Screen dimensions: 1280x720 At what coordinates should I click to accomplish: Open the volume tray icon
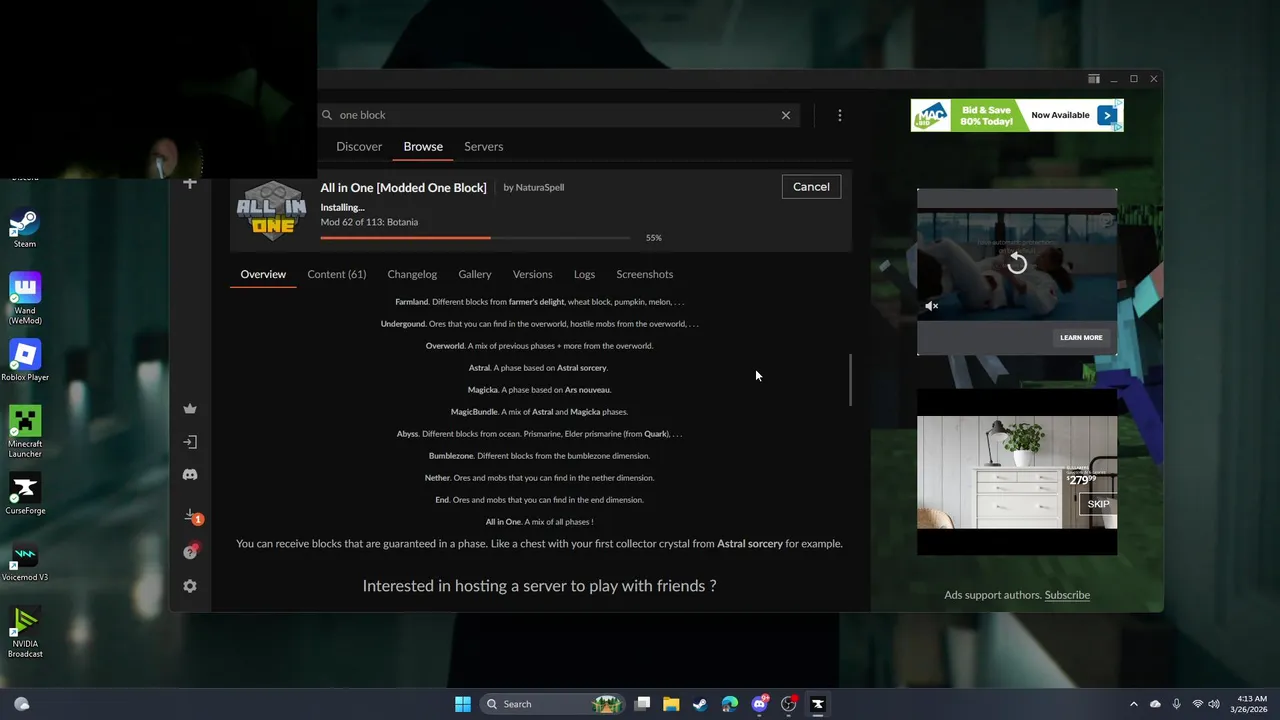click(x=1214, y=704)
